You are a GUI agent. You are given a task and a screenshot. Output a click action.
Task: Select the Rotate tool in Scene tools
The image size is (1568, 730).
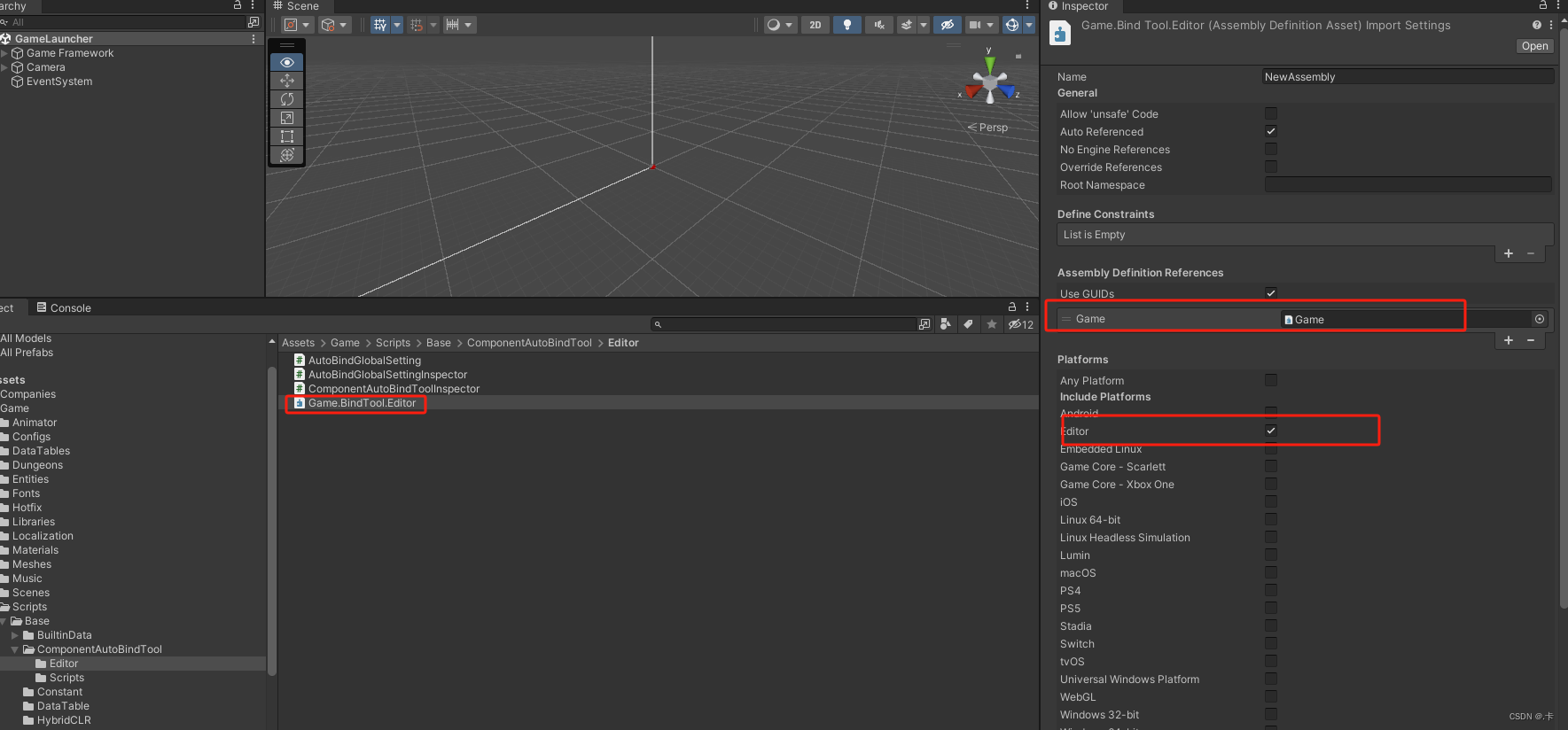click(x=287, y=99)
